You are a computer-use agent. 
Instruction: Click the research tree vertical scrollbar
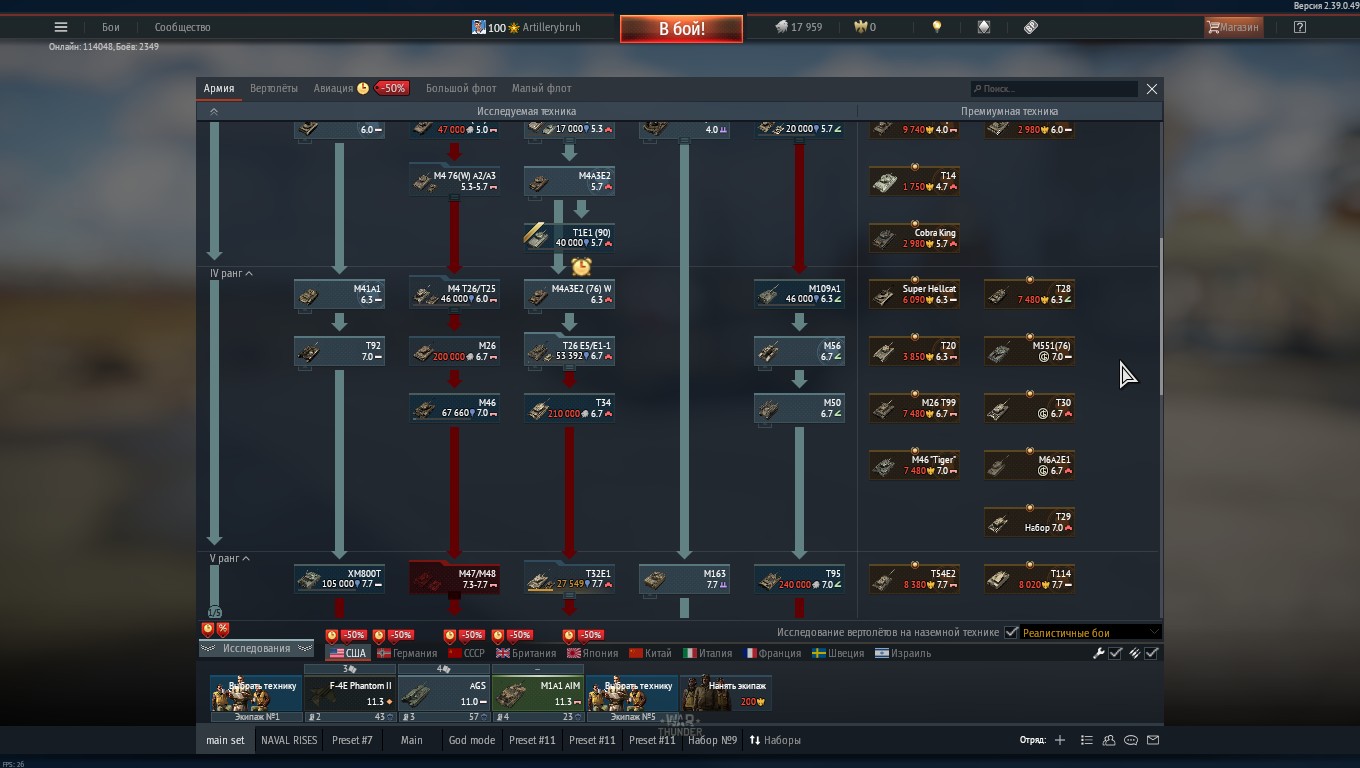point(1160,317)
